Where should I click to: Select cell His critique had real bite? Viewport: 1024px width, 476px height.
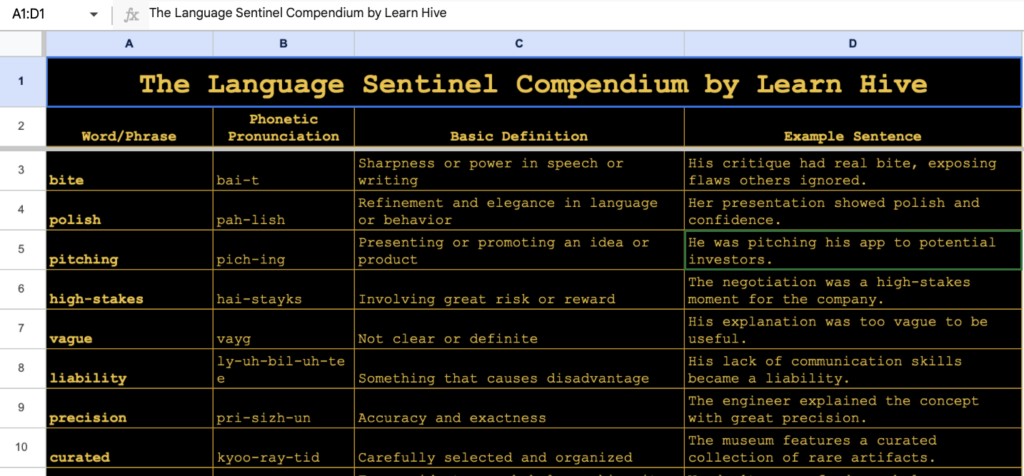853,171
